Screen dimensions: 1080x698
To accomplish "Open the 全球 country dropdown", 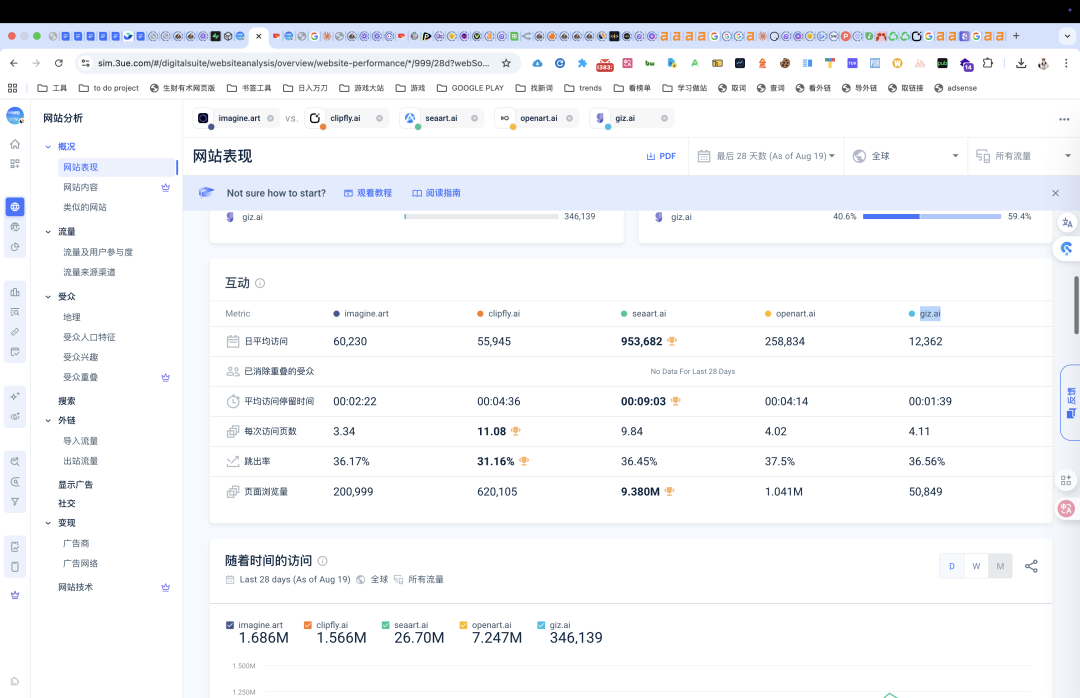I will [x=906, y=156].
